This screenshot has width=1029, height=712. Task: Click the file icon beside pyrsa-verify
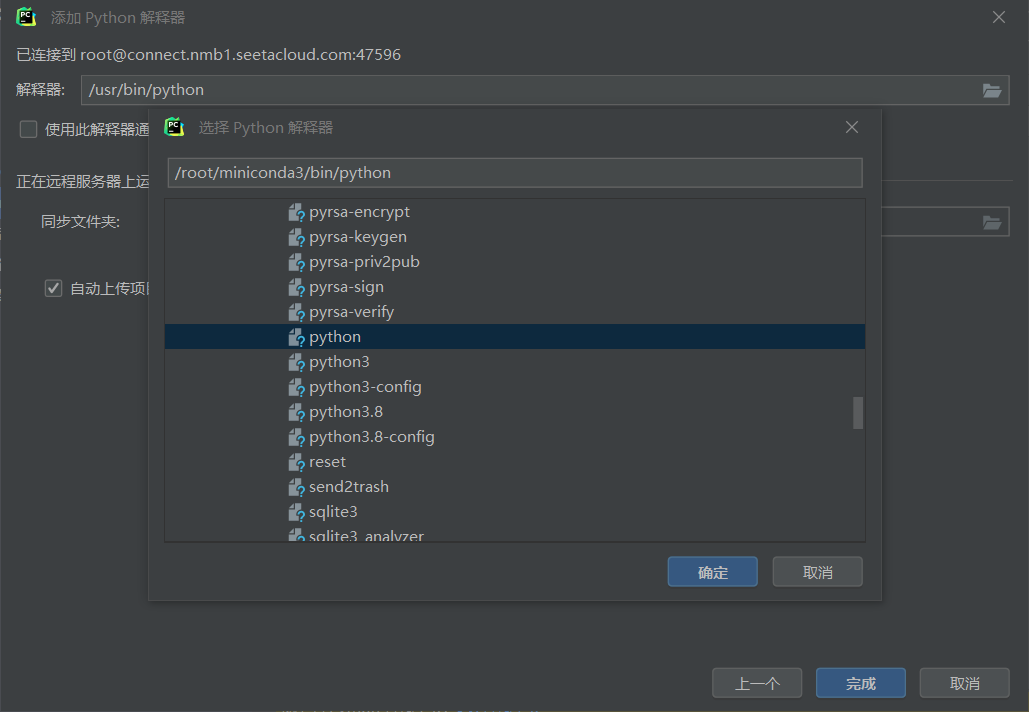pyautogui.click(x=297, y=312)
